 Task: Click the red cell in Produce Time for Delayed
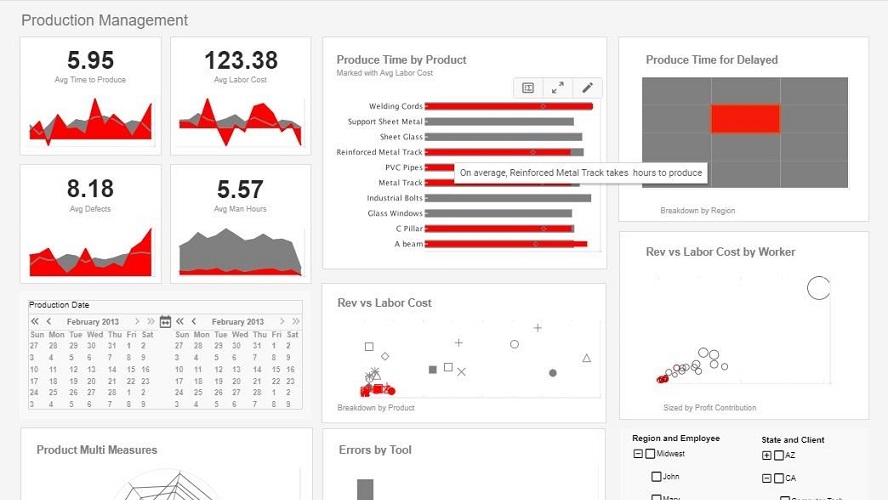[x=745, y=119]
